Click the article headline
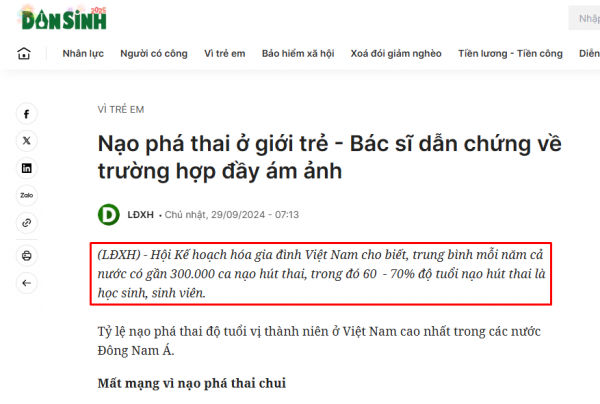This screenshot has height=404, width=600. [x=329, y=157]
